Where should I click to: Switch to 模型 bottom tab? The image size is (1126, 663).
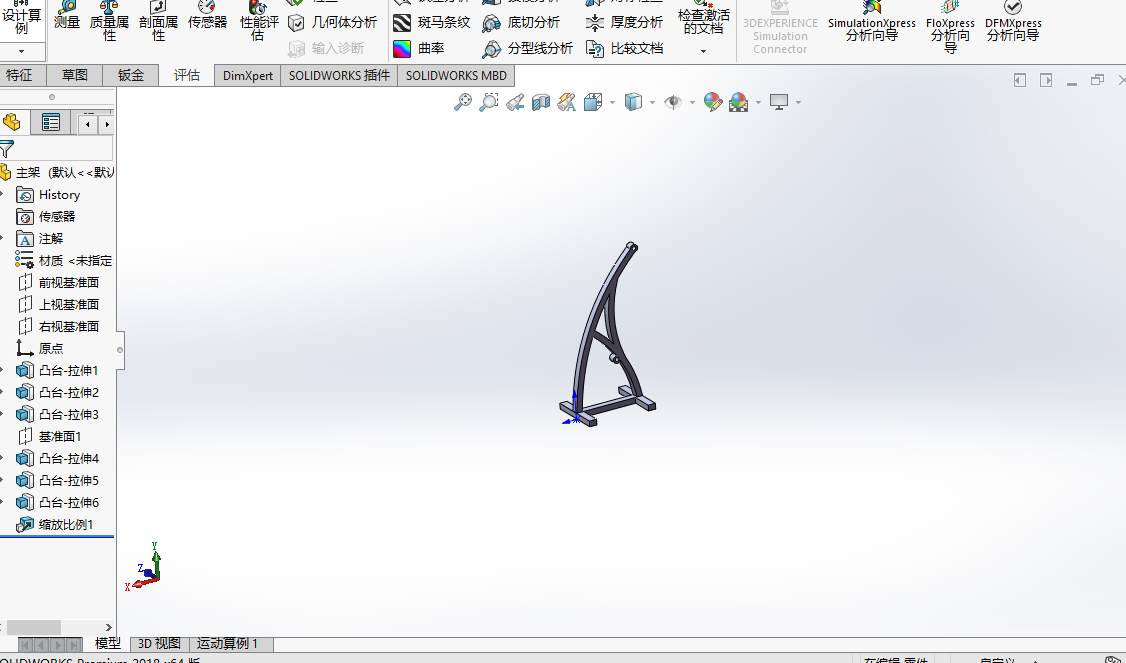point(108,644)
